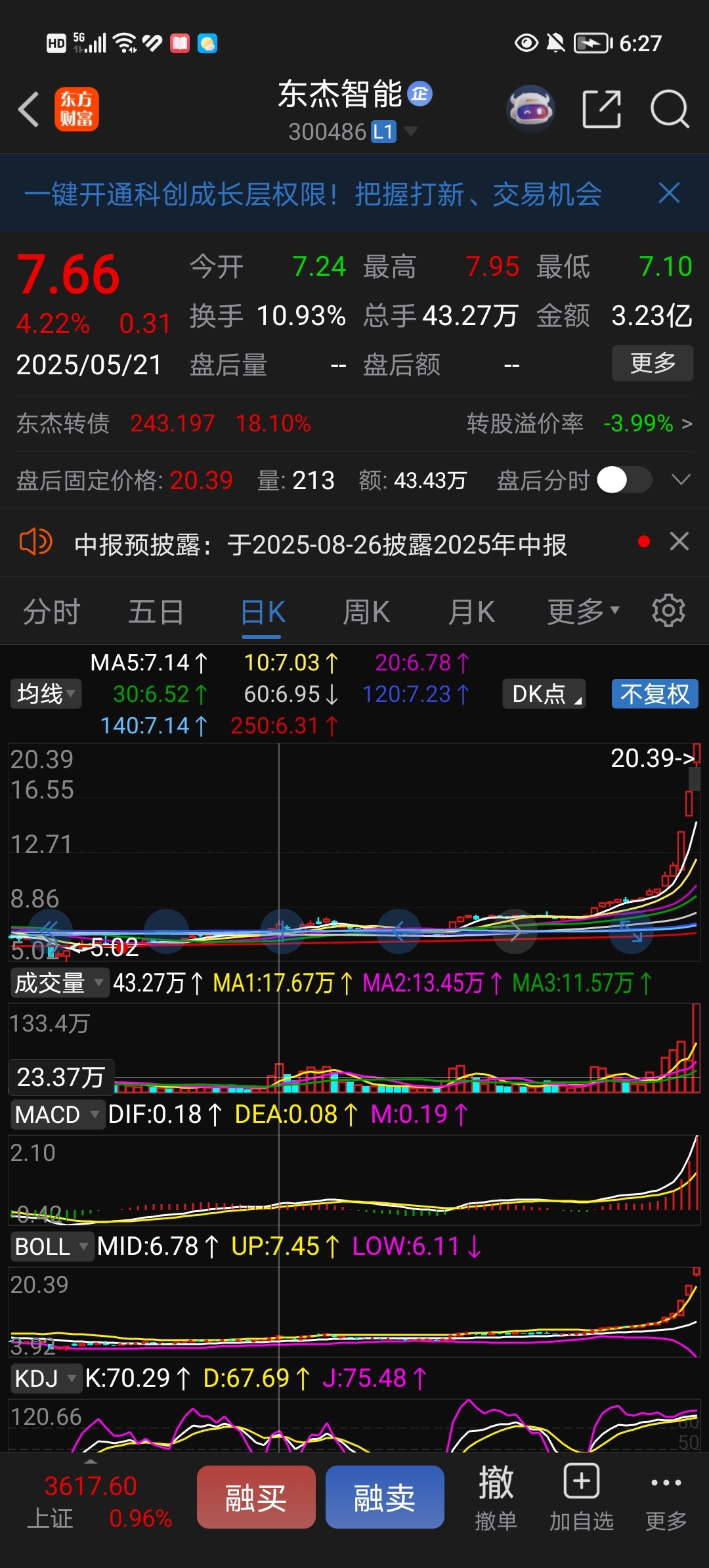Open the 成交量 indicator dropdown
The image size is (709, 1568).
59,983
